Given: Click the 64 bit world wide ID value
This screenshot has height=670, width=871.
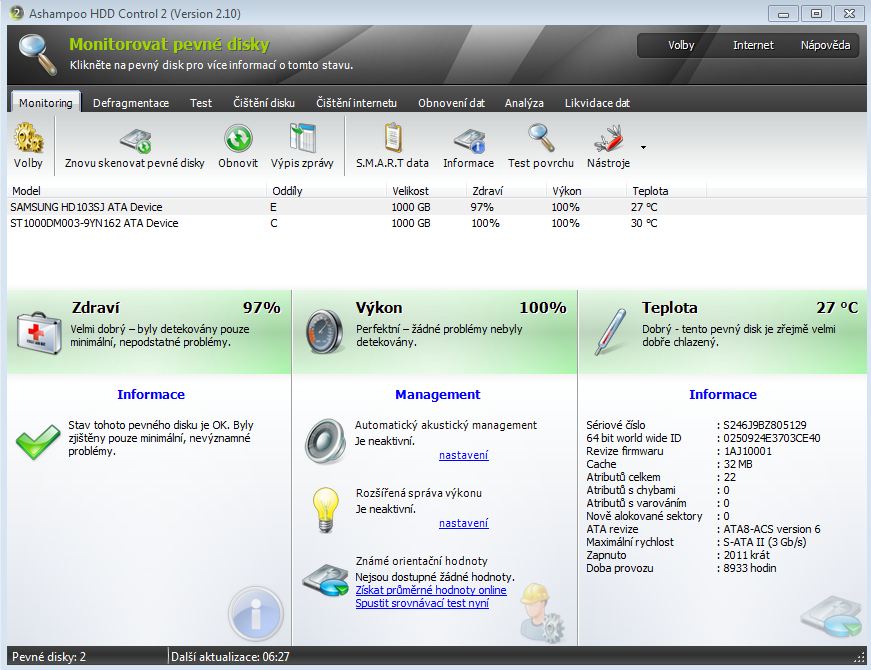Looking at the screenshot, I should pos(772,438).
